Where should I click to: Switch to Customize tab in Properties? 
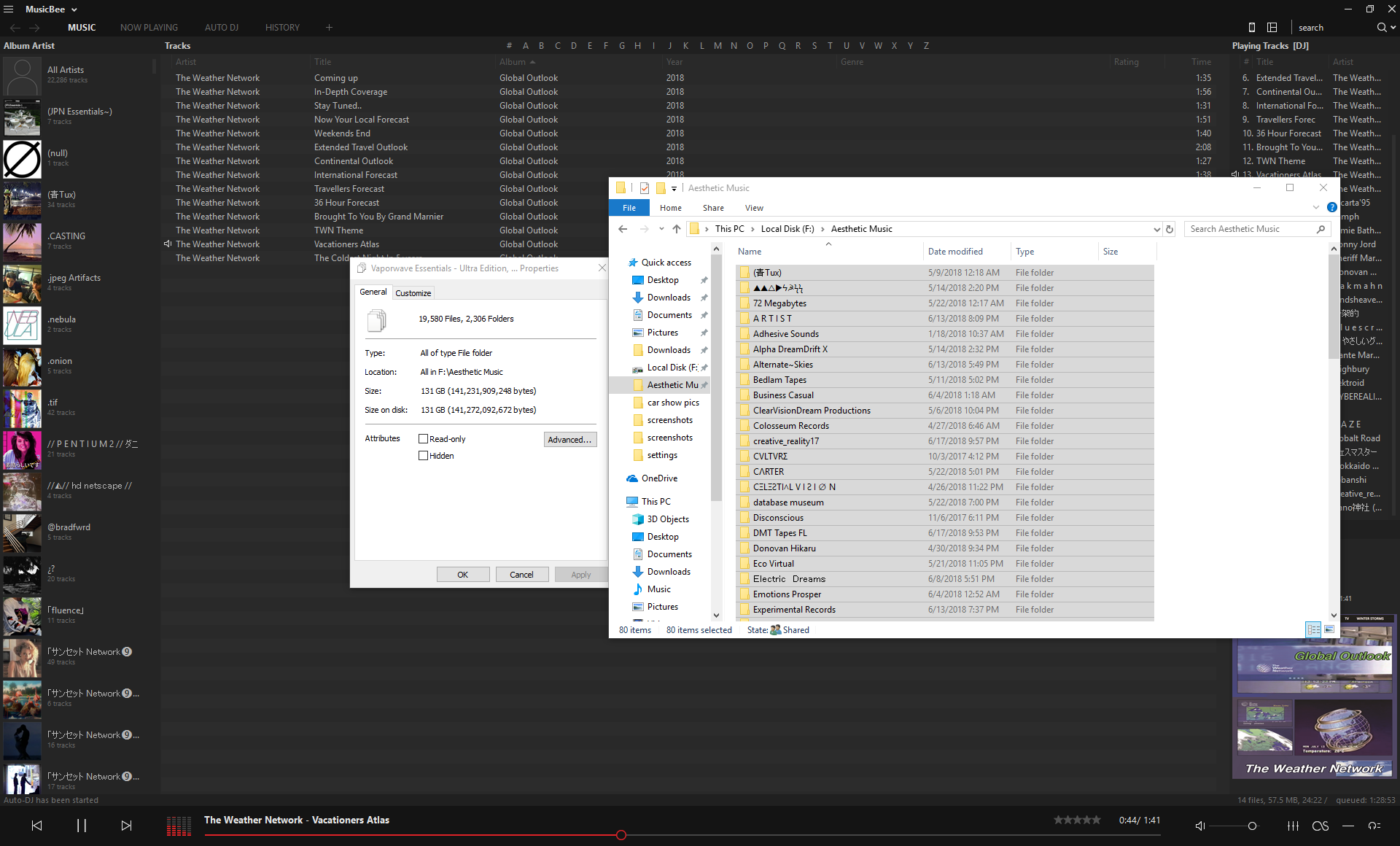[x=413, y=293]
